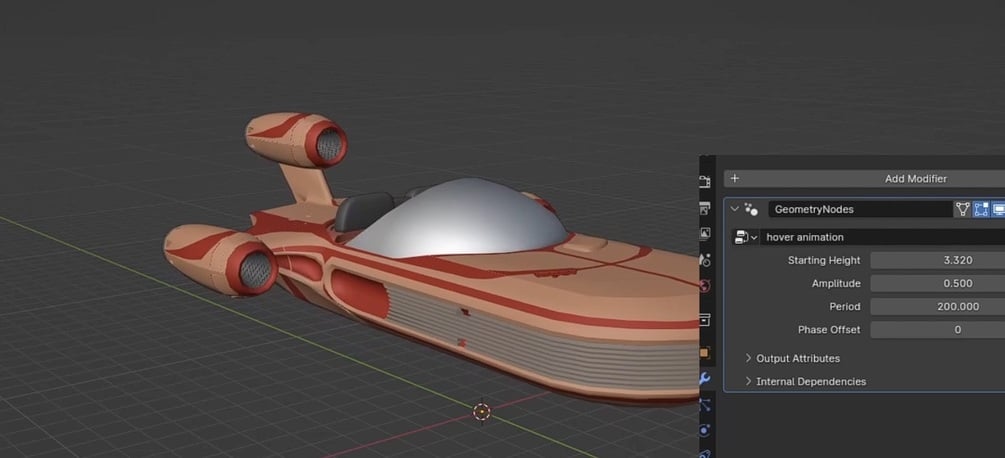1005x458 pixels.
Task: Click the 3D cursor in viewport
Action: [x=482, y=411]
